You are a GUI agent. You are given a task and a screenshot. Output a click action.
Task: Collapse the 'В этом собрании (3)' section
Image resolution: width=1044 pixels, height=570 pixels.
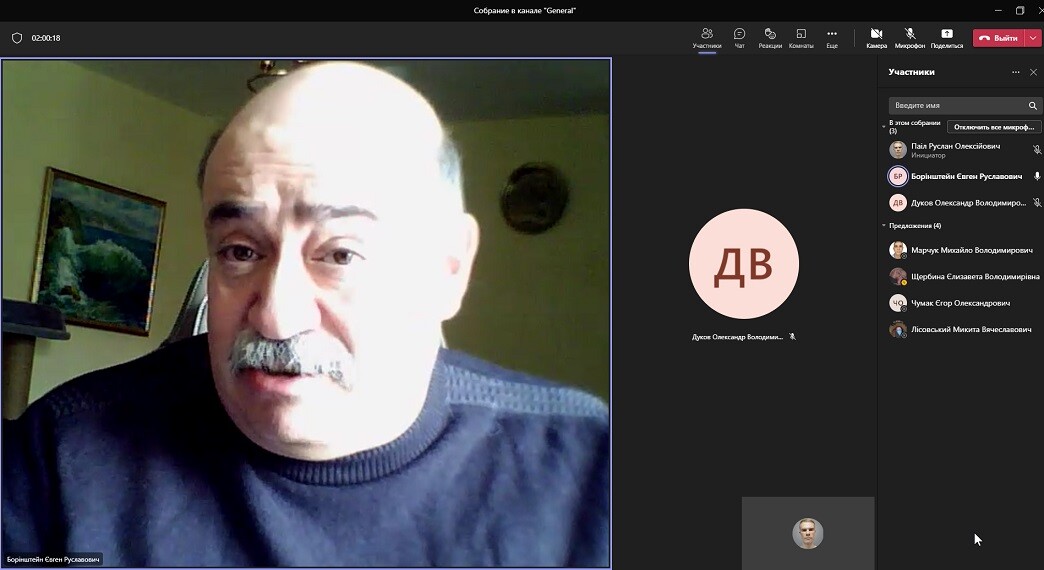pyautogui.click(x=884, y=127)
